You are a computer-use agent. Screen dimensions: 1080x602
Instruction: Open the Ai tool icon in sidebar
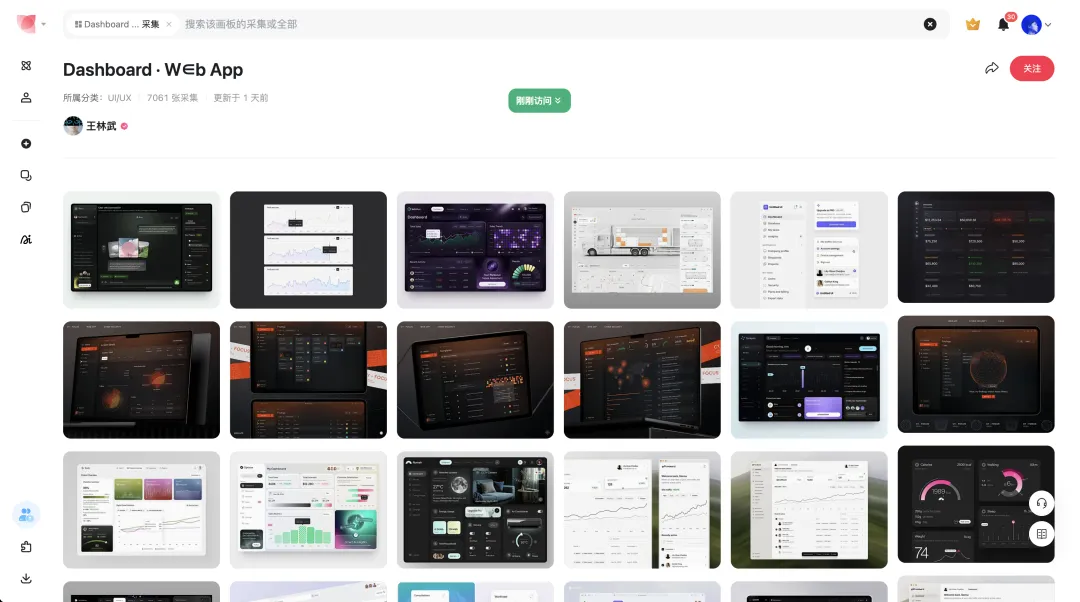pyautogui.click(x=26, y=239)
